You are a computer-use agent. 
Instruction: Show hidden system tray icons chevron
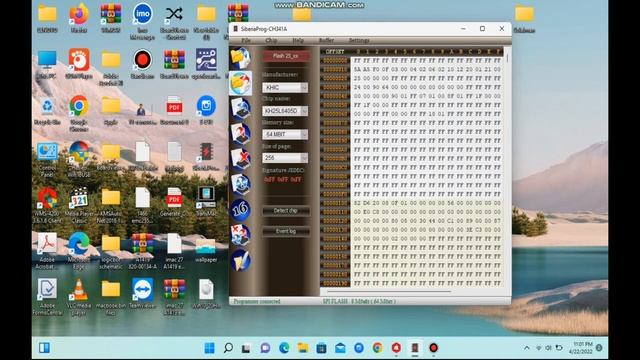coord(527,348)
